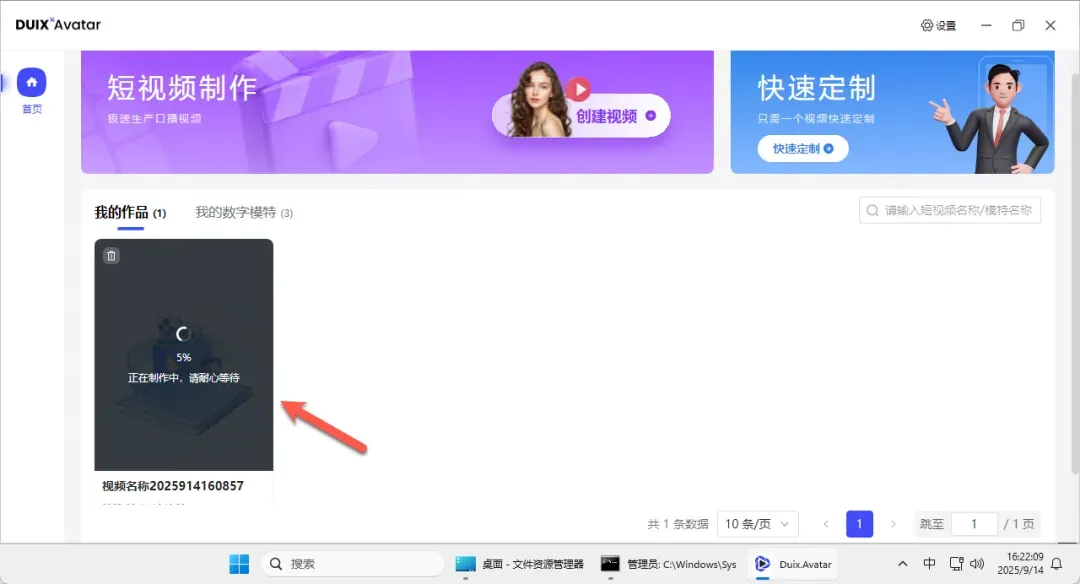Toggle the Chinese input method indicator
The image size is (1080, 584).
929,564
